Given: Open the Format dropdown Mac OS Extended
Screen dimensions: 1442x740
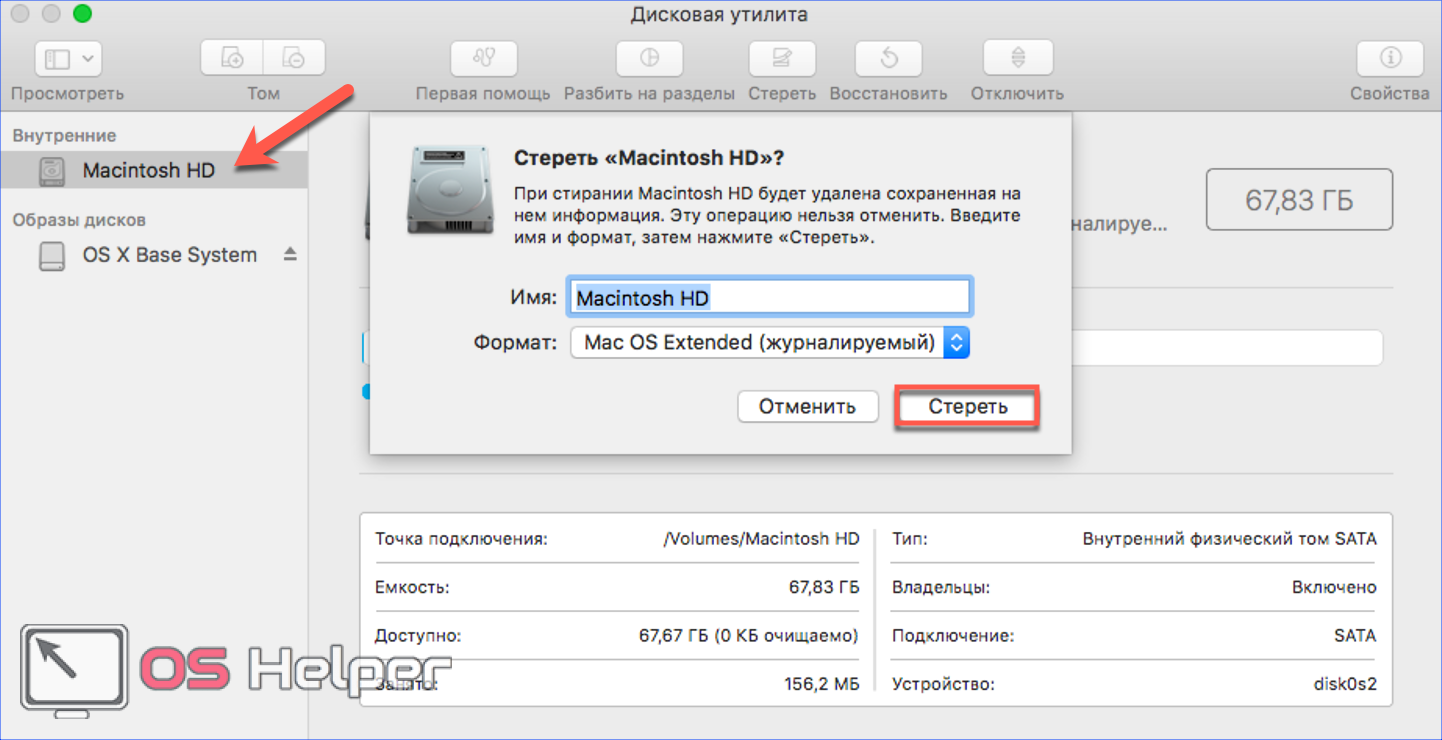Looking at the screenshot, I should coord(770,343).
